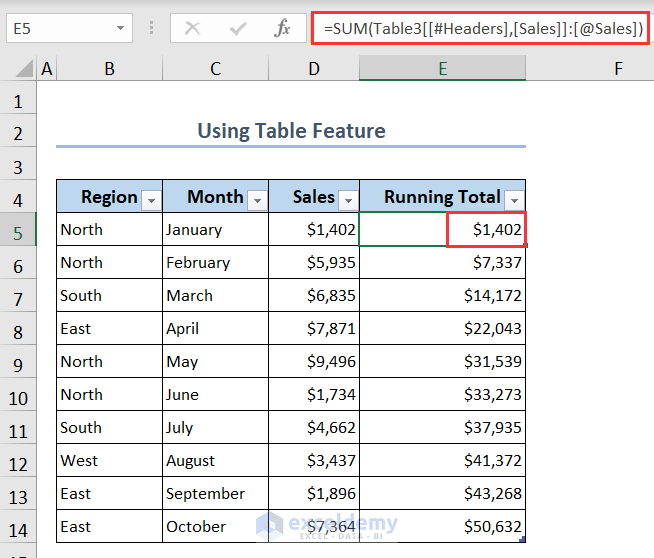Open the Month column filter dropdown
Screen dimensions: 654x558
257,200
